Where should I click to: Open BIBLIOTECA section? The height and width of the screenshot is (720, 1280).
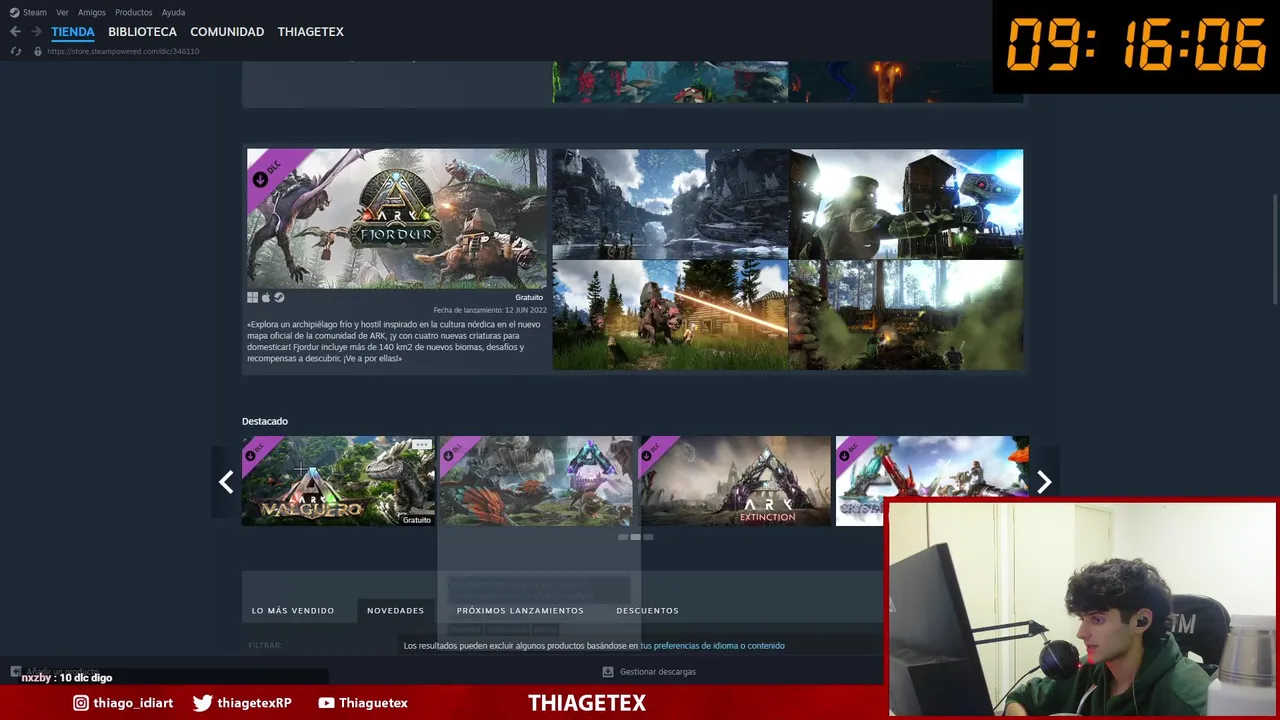pyautogui.click(x=142, y=32)
